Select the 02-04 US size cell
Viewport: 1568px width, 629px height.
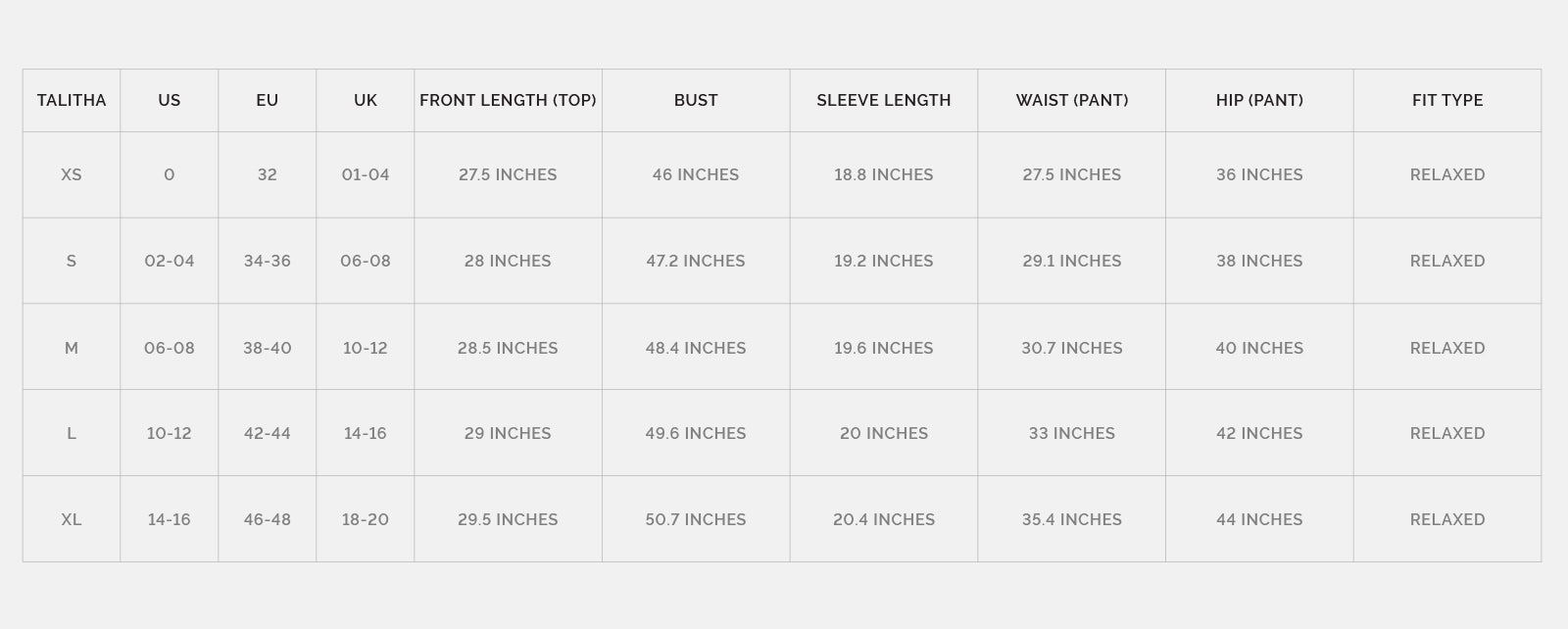(x=170, y=261)
